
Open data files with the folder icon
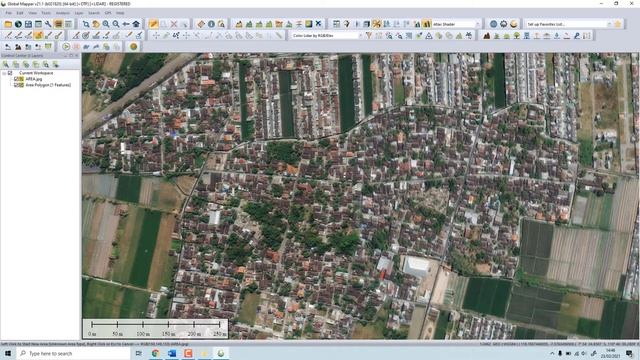(x=8, y=24)
